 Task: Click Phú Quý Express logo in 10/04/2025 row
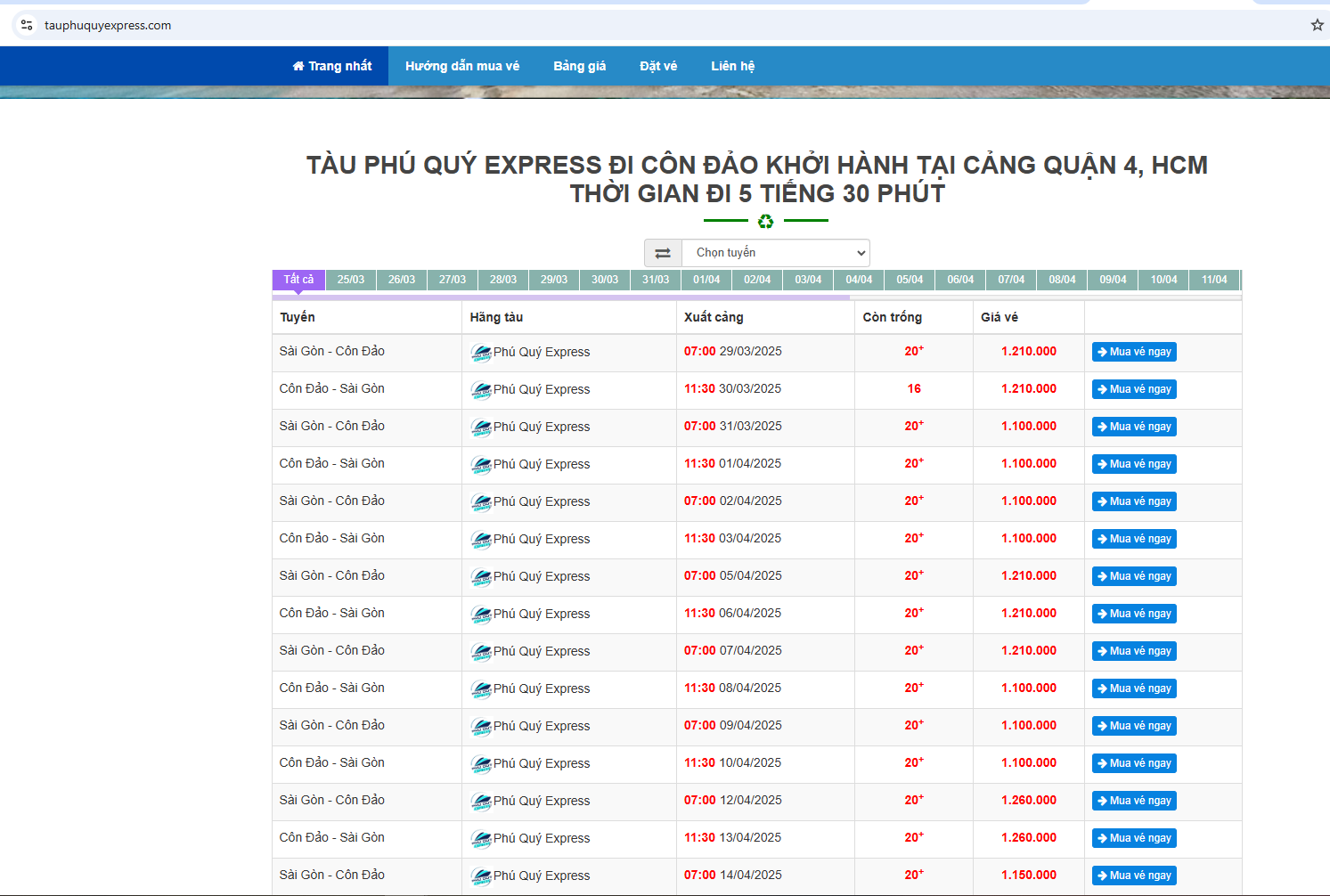click(481, 764)
